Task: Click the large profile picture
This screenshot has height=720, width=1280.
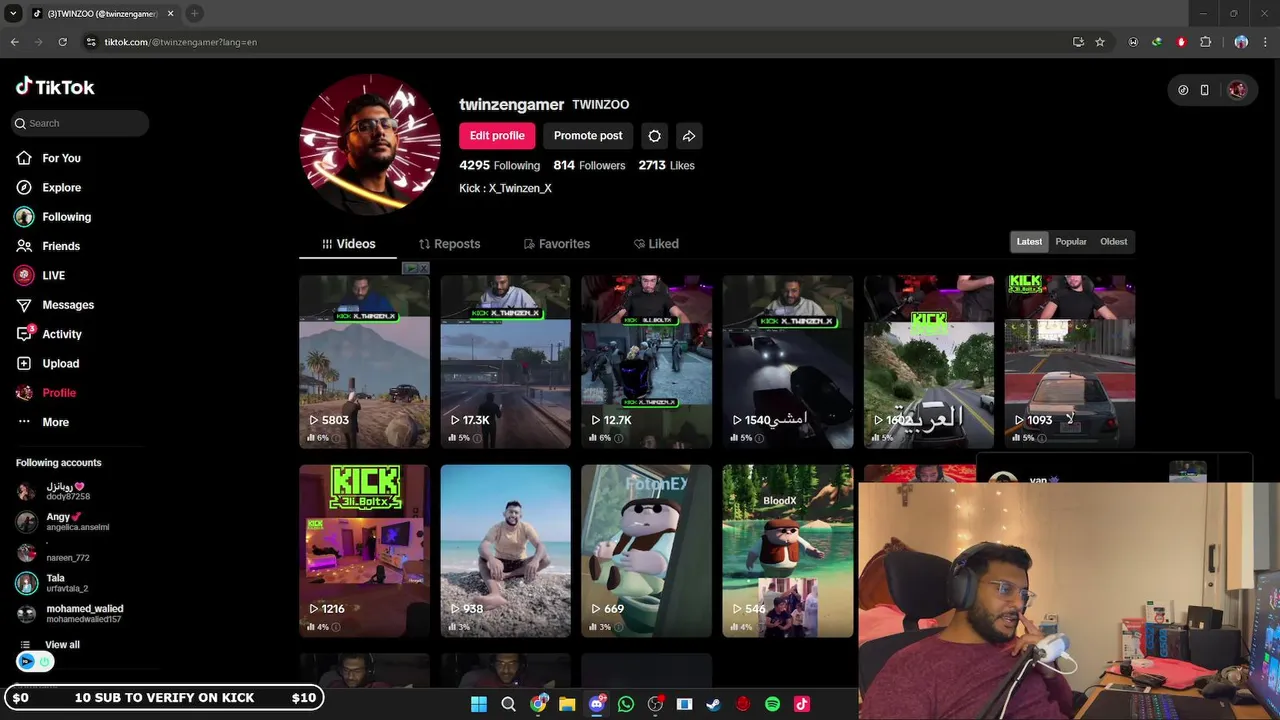Action: click(370, 145)
